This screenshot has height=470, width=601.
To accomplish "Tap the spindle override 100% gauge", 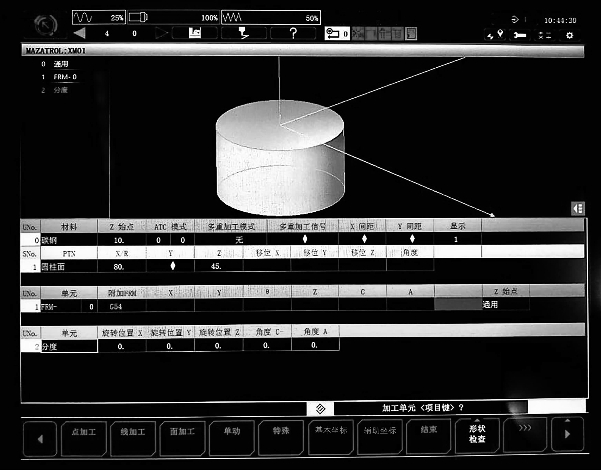I will pyautogui.click(x=173, y=18).
